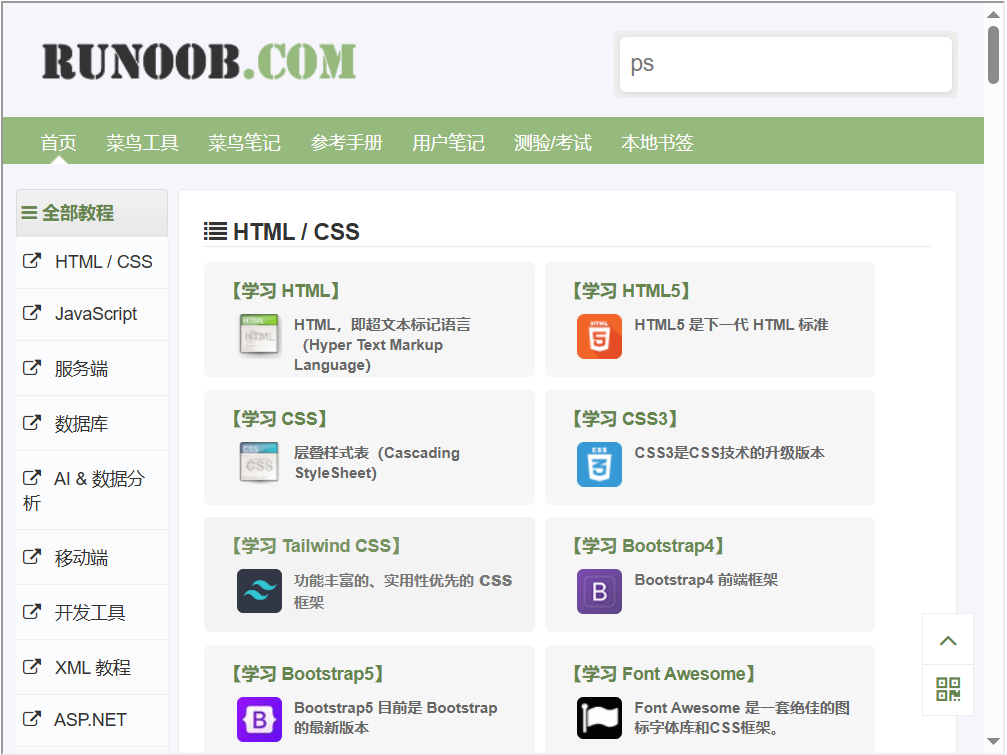Click the 'Font Awesome 是一套绝佳的图标字体库' description
Screen dimensions: 1007x755
[742, 718]
